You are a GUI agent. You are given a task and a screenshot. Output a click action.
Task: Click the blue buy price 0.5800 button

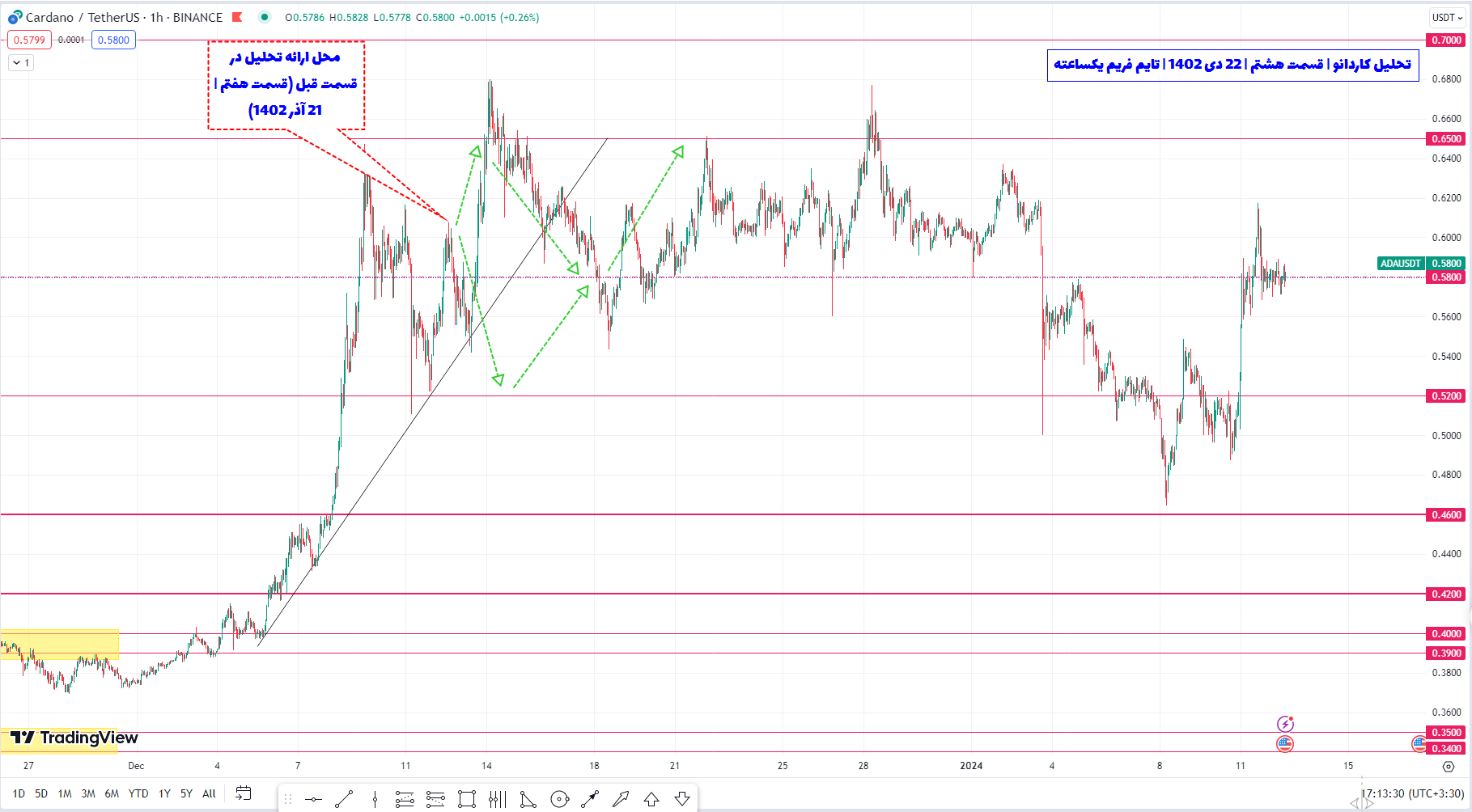tap(113, 40)
